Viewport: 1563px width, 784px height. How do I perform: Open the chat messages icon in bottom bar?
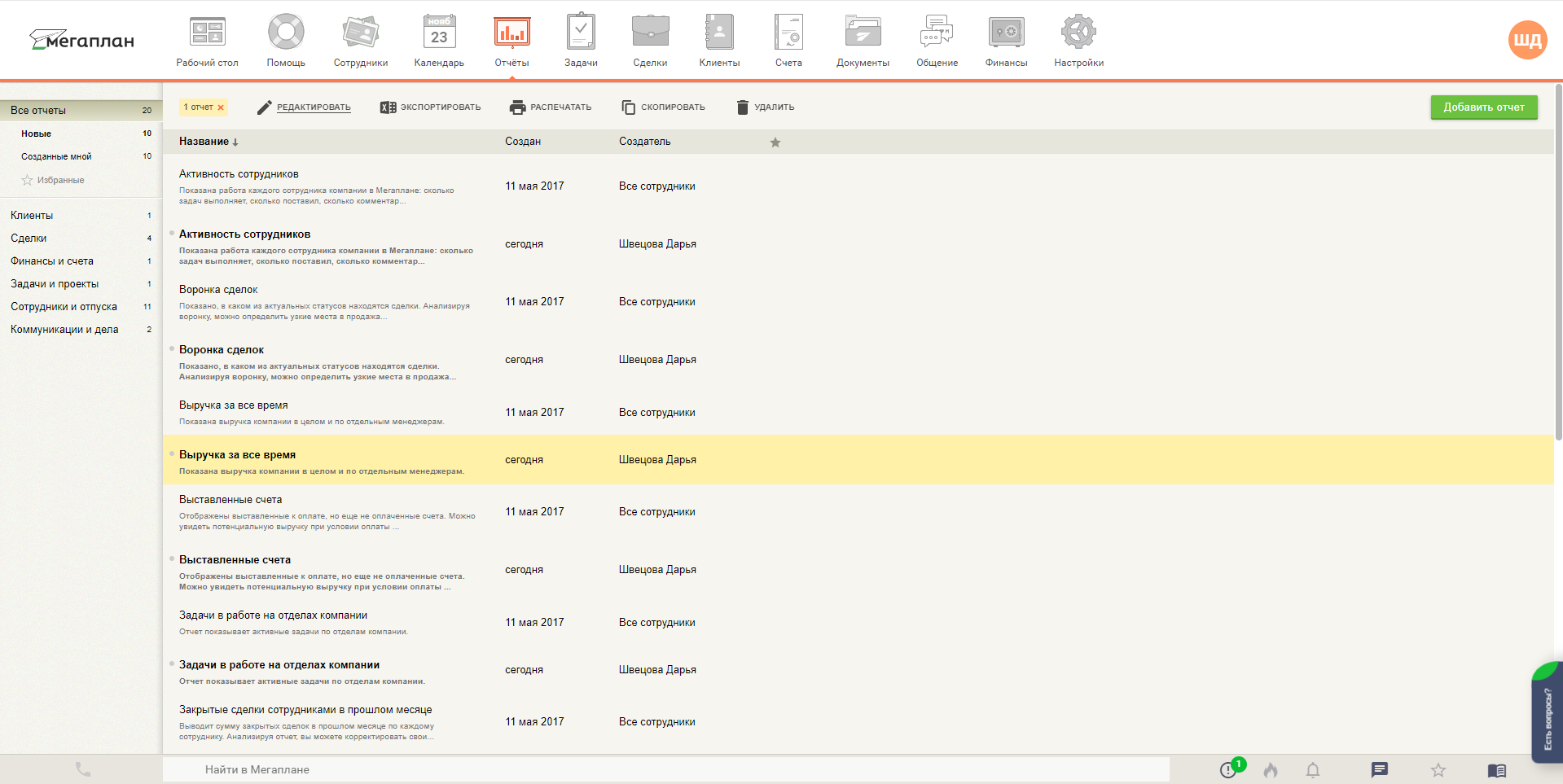1379,769
